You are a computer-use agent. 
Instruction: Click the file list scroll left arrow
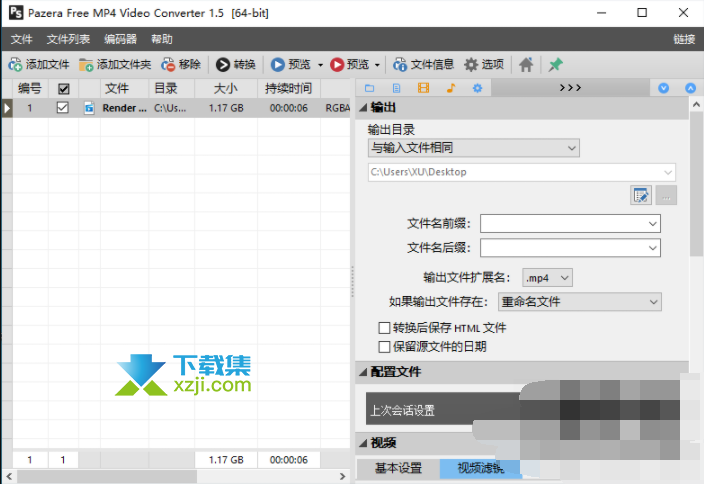click(9, 476)
